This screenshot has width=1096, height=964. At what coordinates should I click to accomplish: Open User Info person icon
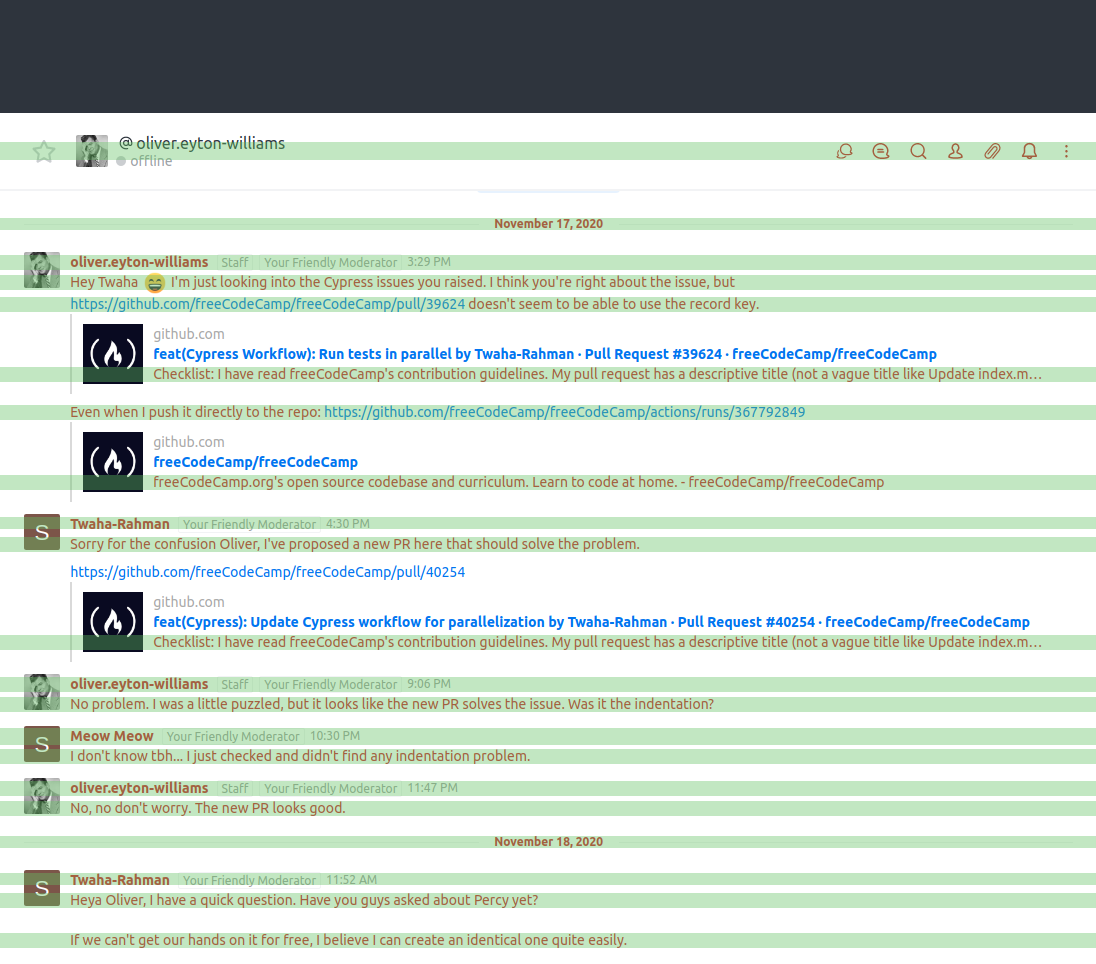pos(956,151)
